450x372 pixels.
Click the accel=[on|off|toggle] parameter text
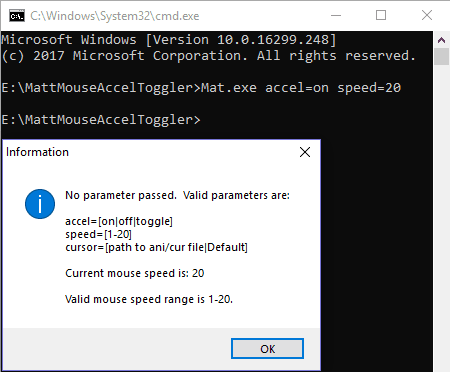119,221
